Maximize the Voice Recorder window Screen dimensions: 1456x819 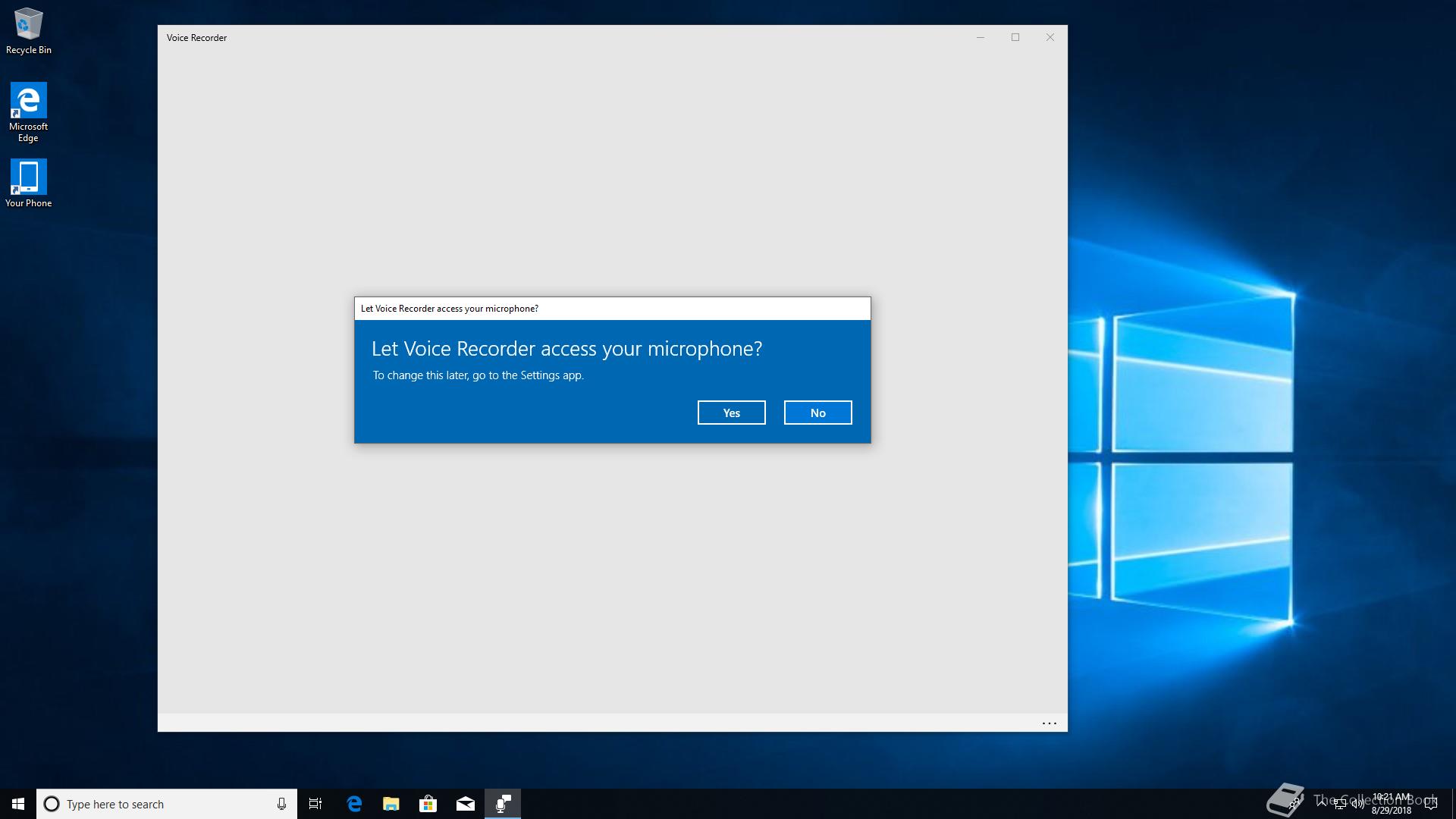(1015, 37)
